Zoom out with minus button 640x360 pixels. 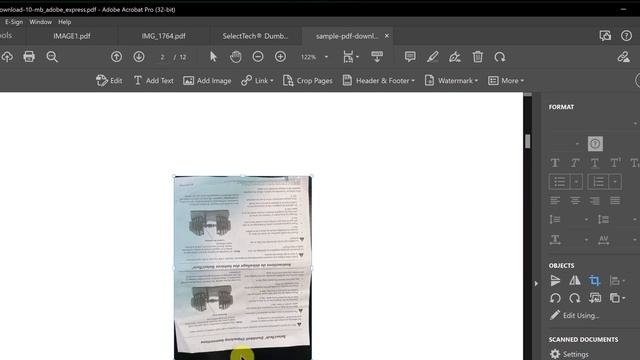pos(258,57)
